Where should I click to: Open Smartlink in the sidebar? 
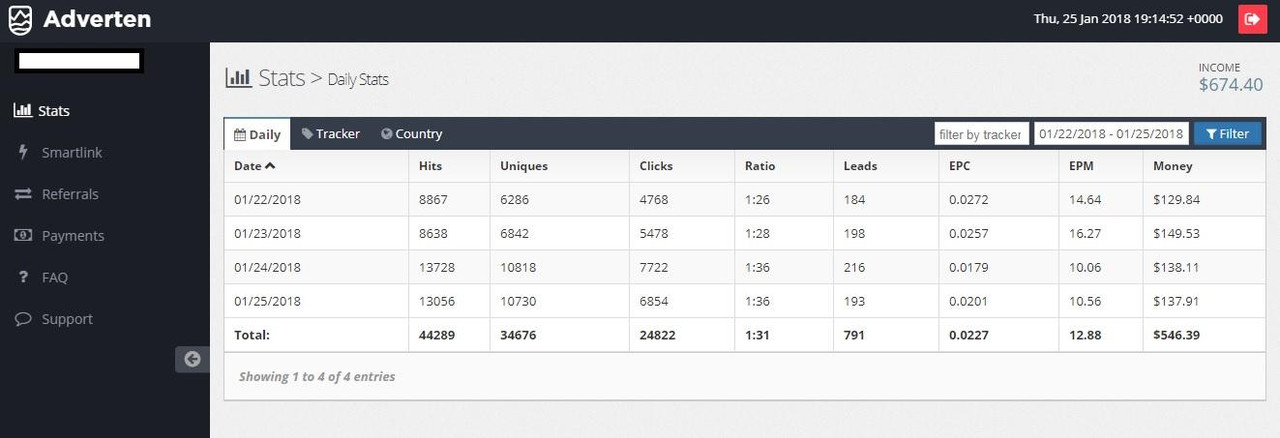71,153
